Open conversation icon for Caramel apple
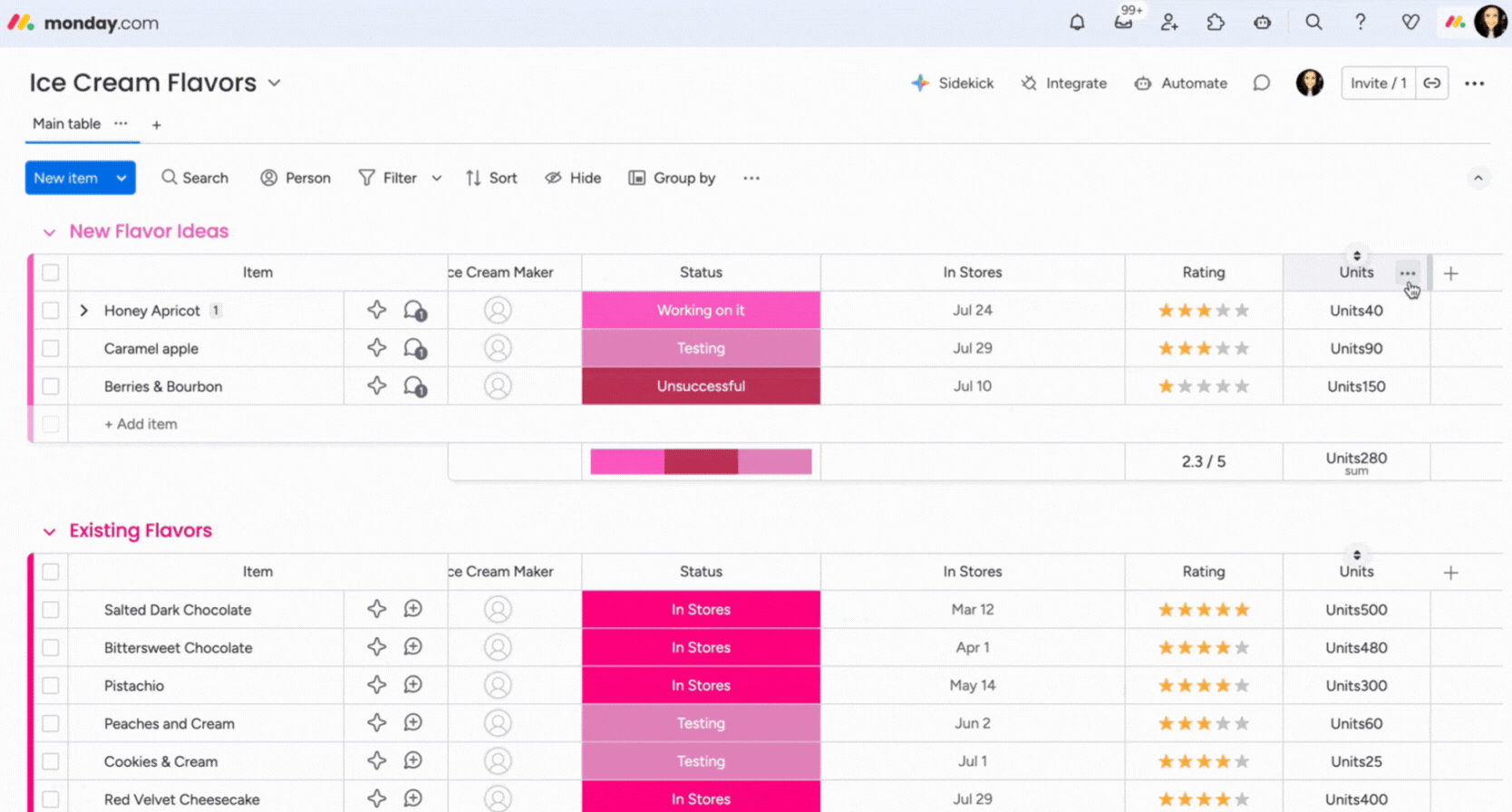 (x=415, y=348)
